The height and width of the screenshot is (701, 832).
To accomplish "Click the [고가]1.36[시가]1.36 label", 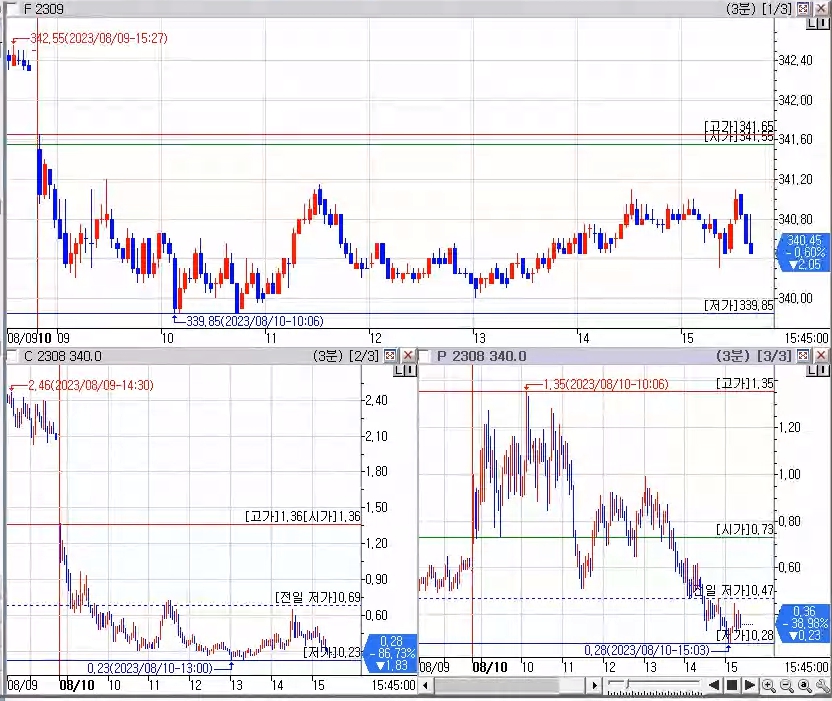I will pyautogui.click(x=302, y=516).
